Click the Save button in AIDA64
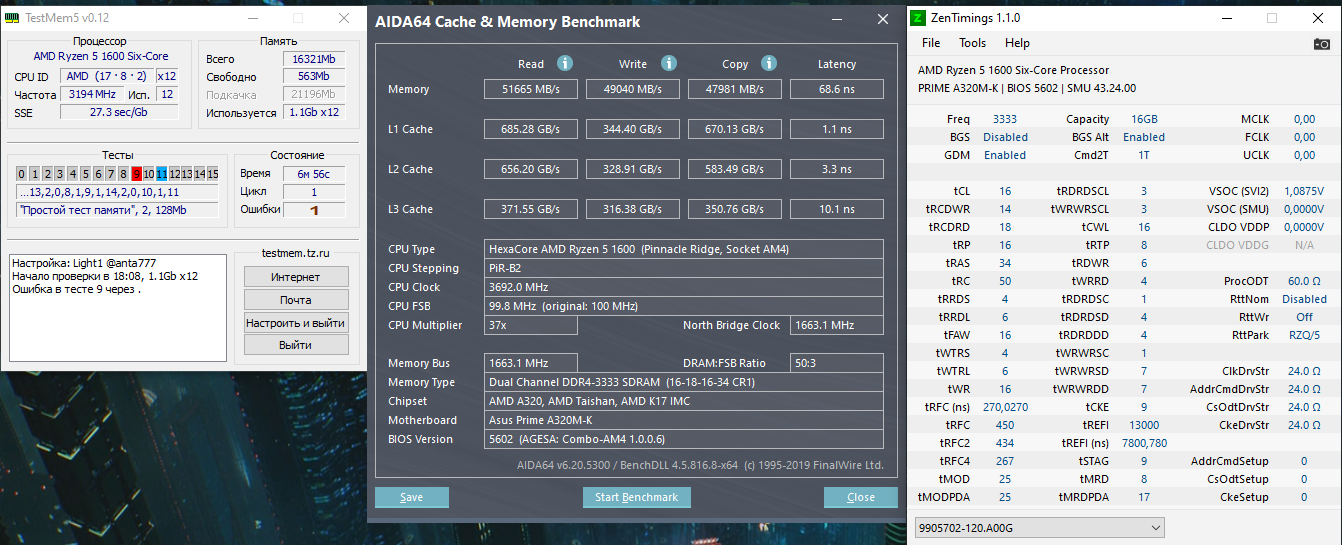Viewport: 1342px width, 545px height. pyautogui.click(x=412, y=497)
